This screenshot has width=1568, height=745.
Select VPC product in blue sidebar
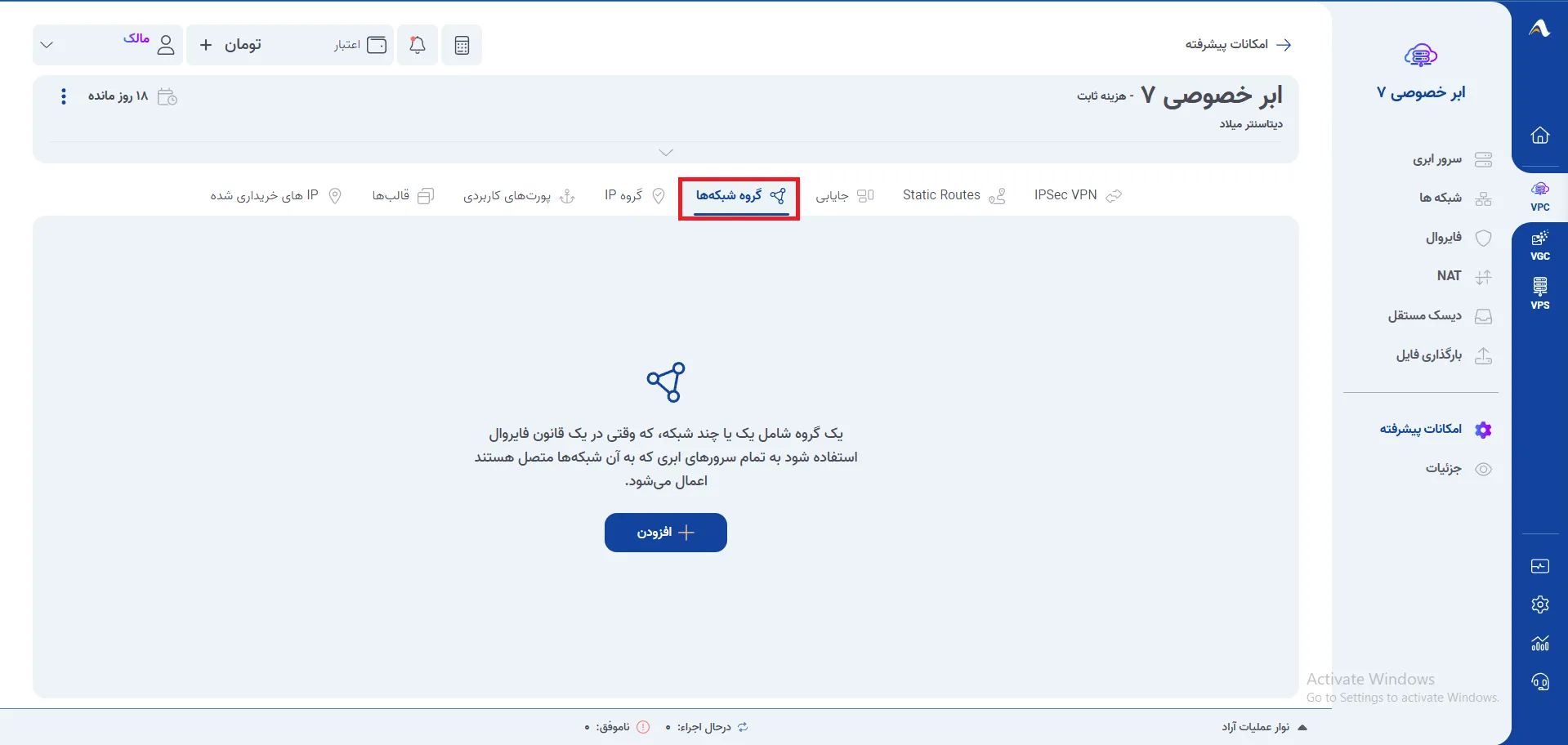1540,197
